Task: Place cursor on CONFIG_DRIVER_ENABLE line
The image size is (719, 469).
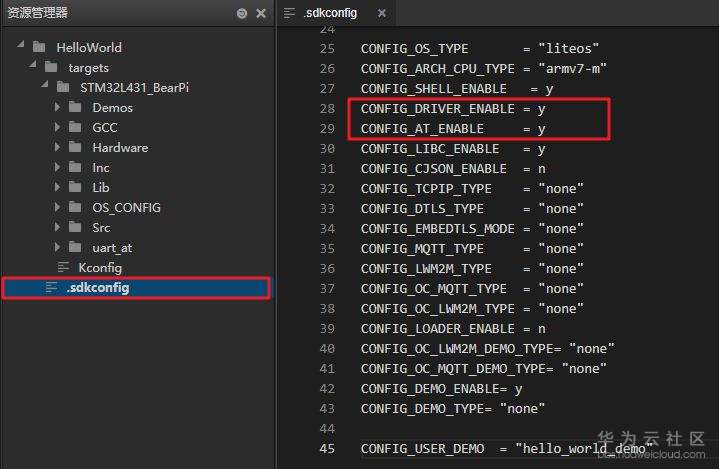Action: click(x=453, y=109)
